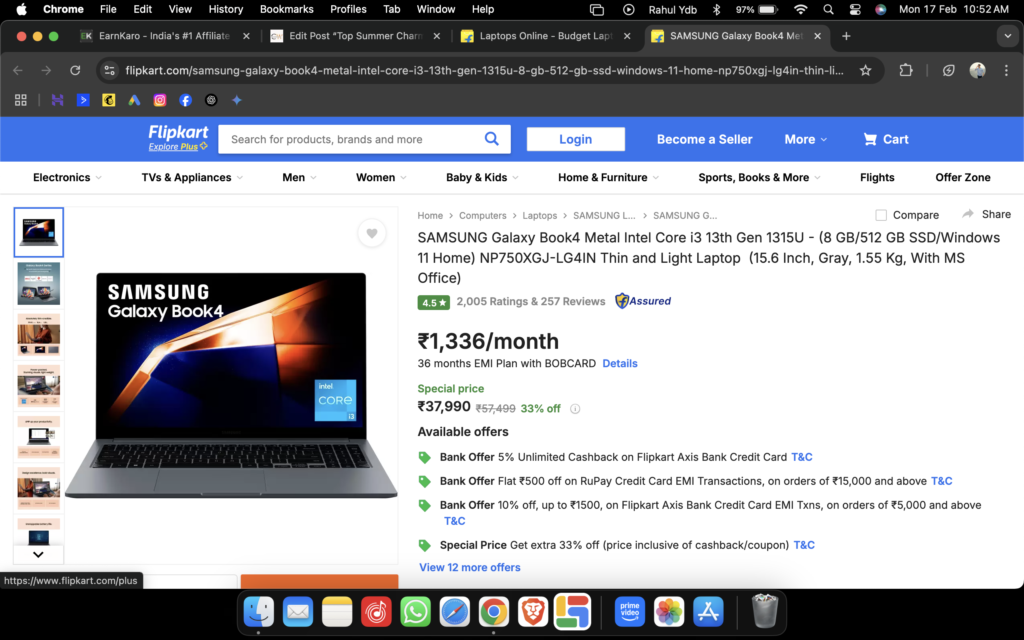Expand the Women category menu

point(381,178)
